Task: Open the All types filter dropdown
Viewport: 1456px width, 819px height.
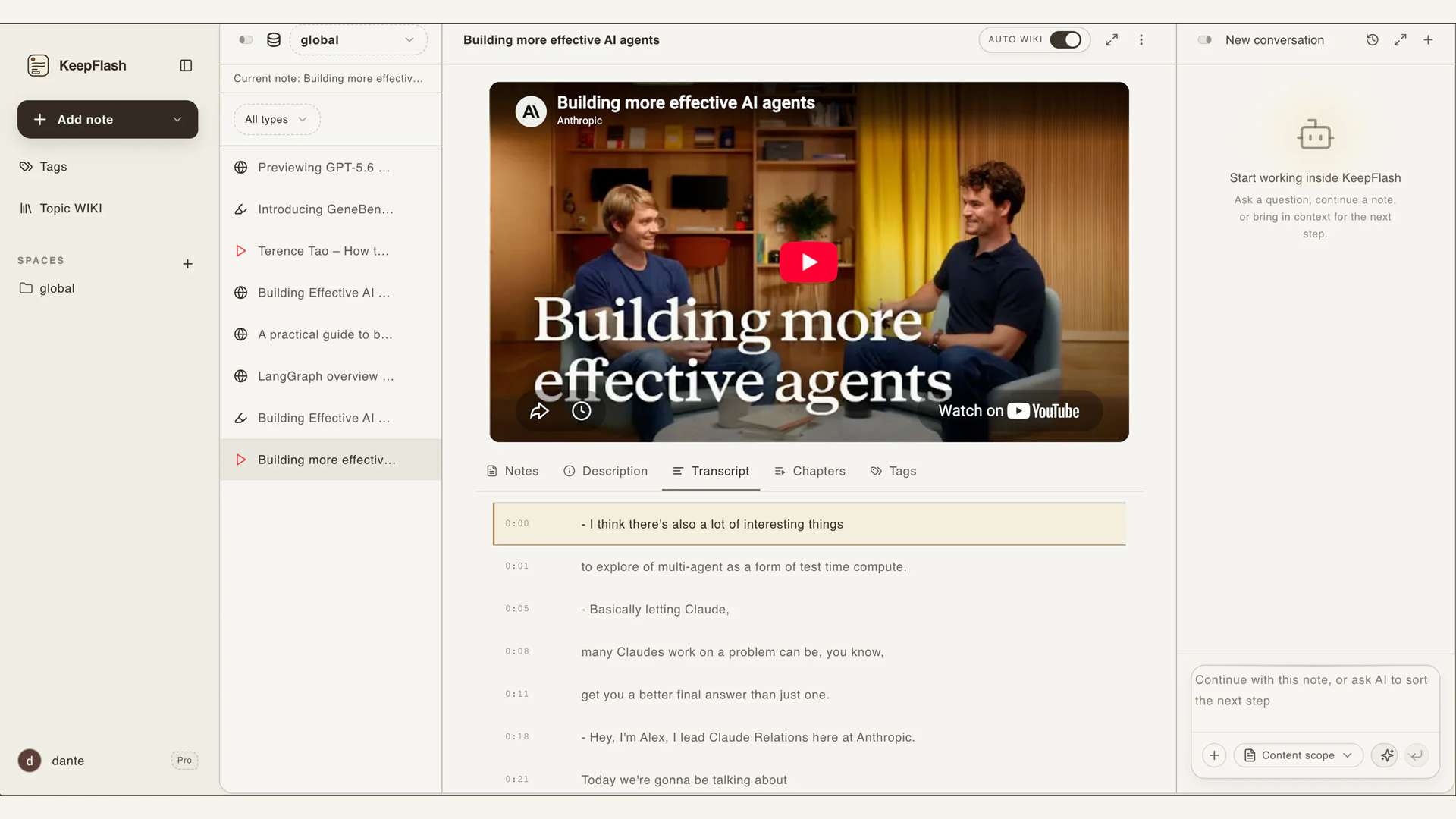Action: (277, 119)
